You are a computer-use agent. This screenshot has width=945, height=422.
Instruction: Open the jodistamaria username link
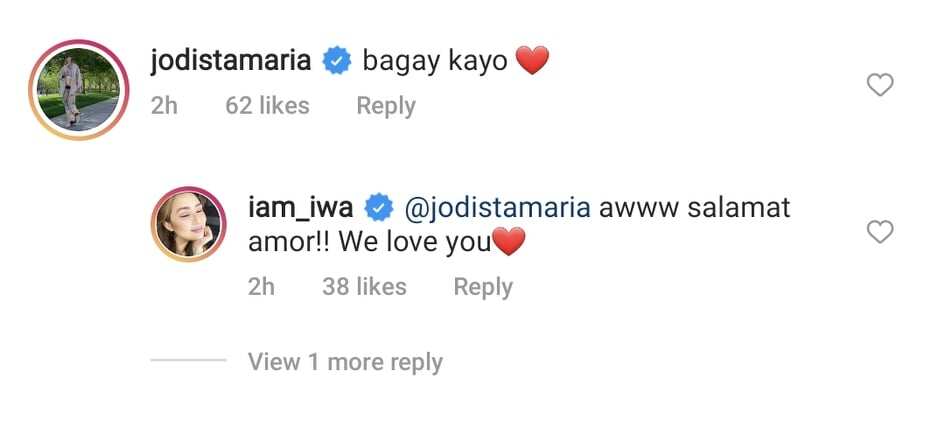[x=231, y=61]
